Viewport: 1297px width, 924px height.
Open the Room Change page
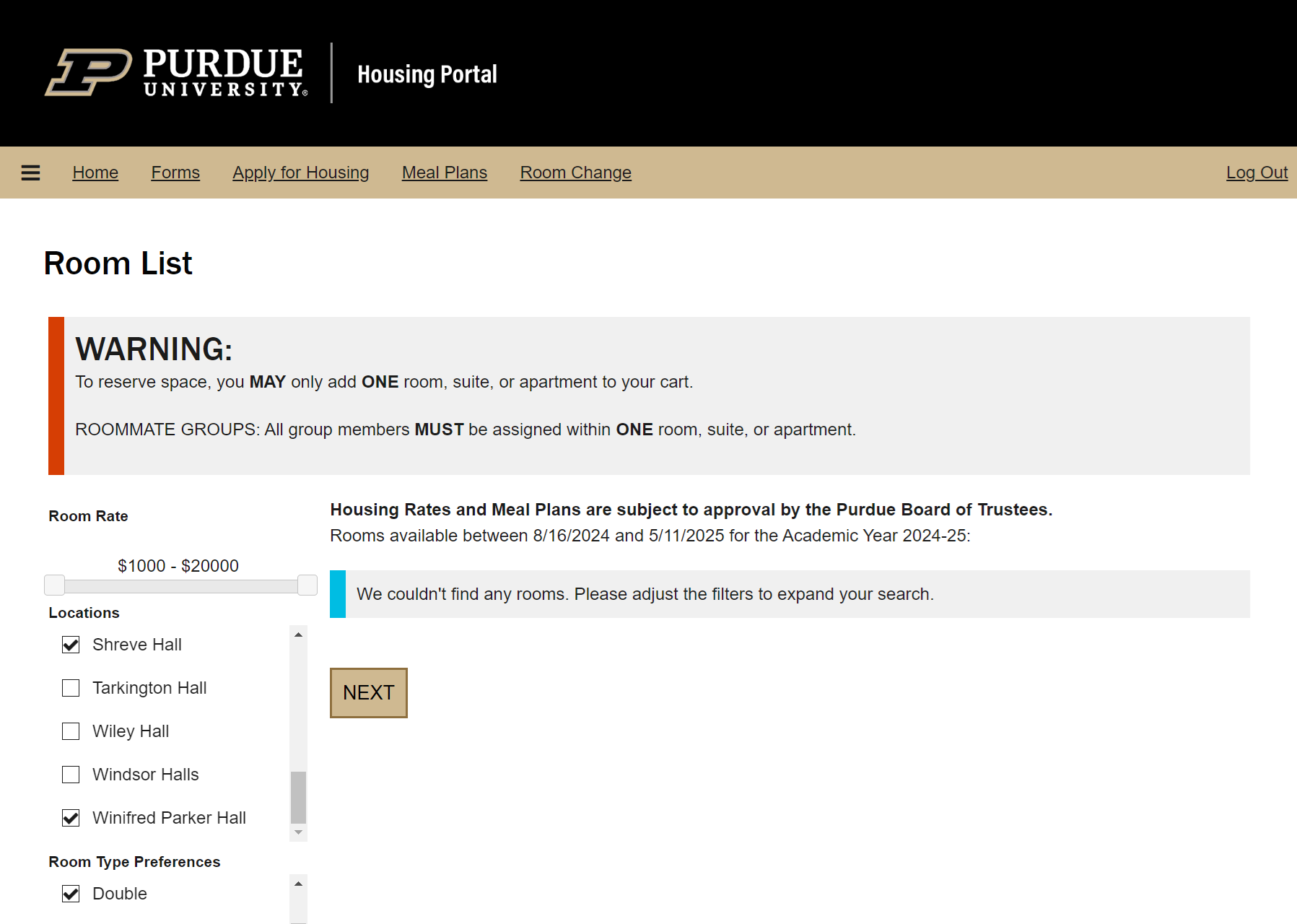coord(575,173)
